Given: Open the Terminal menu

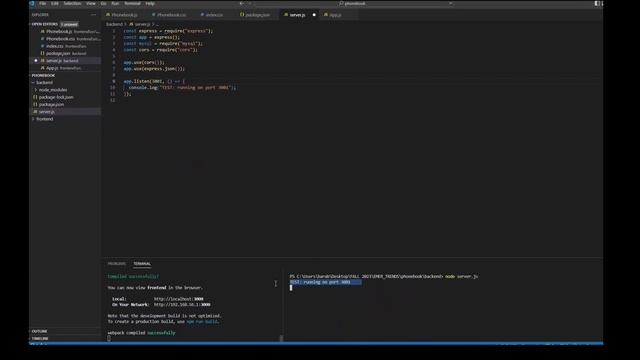Looking at the screenshot, I should coord(132,3).
